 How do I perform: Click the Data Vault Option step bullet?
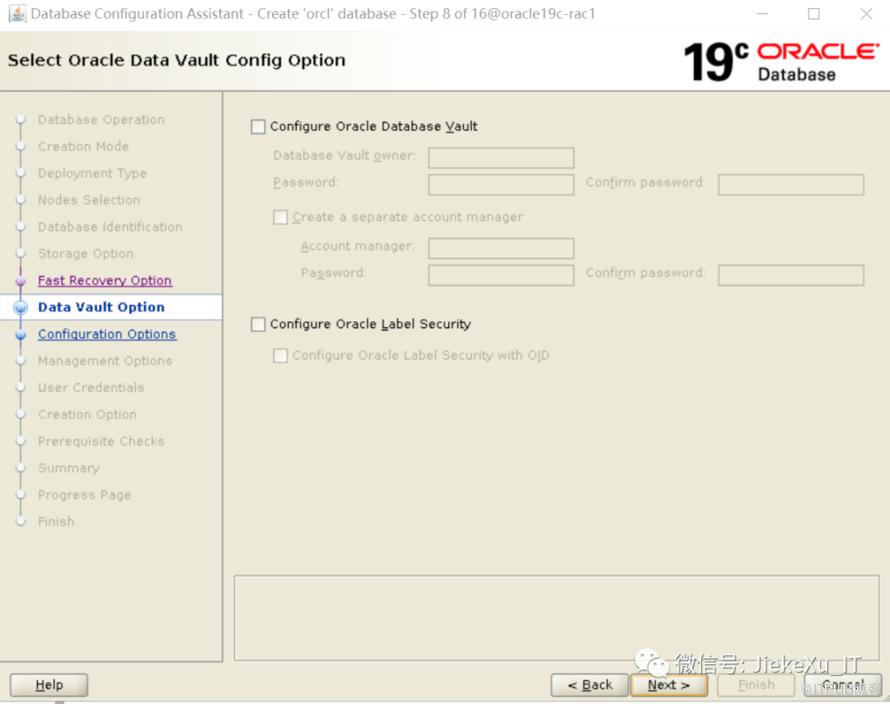click(x=21, y=308)
